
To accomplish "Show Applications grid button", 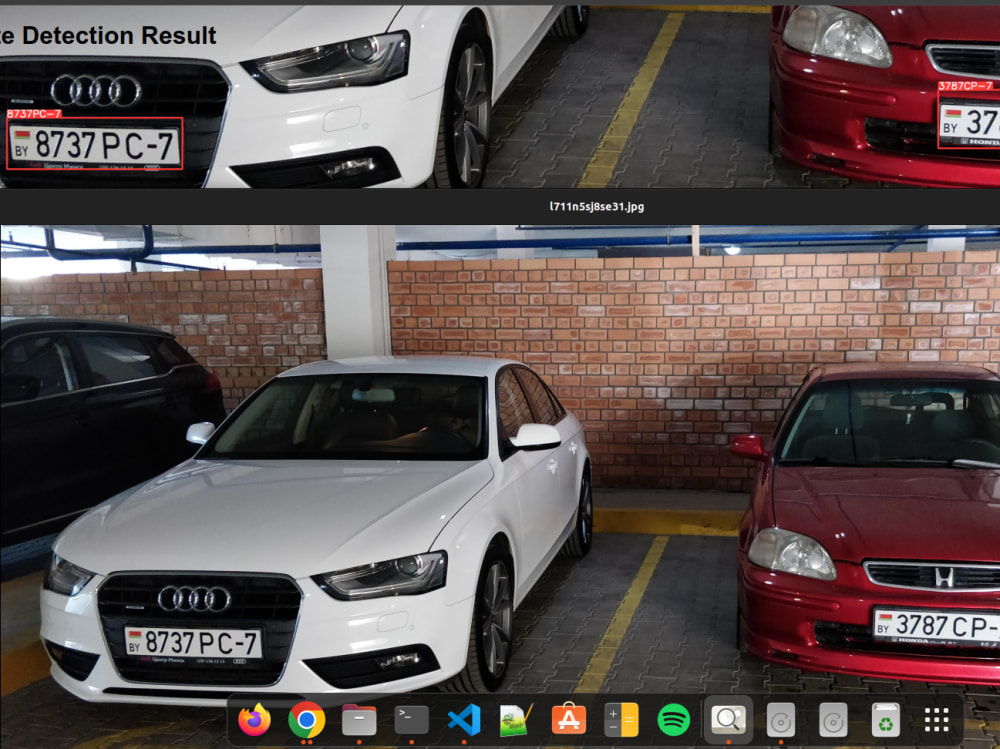I will click(x=937, y=720).
